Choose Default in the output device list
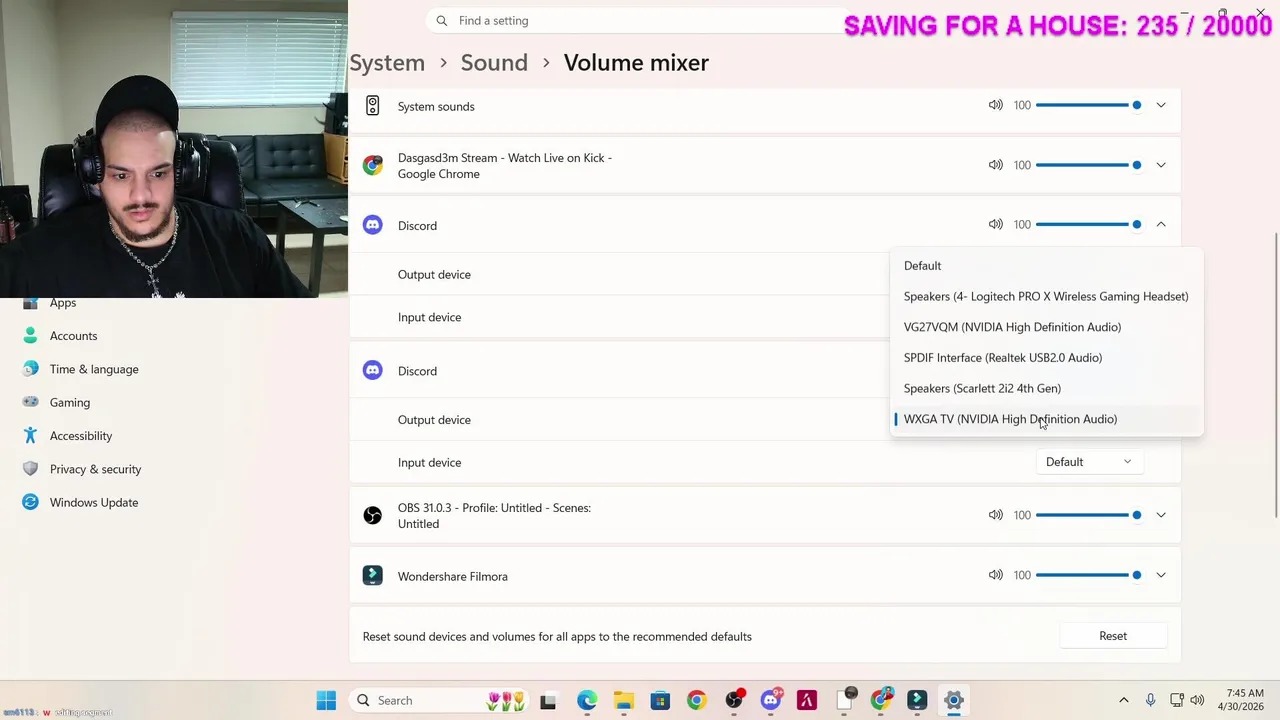 [1047, 266]
